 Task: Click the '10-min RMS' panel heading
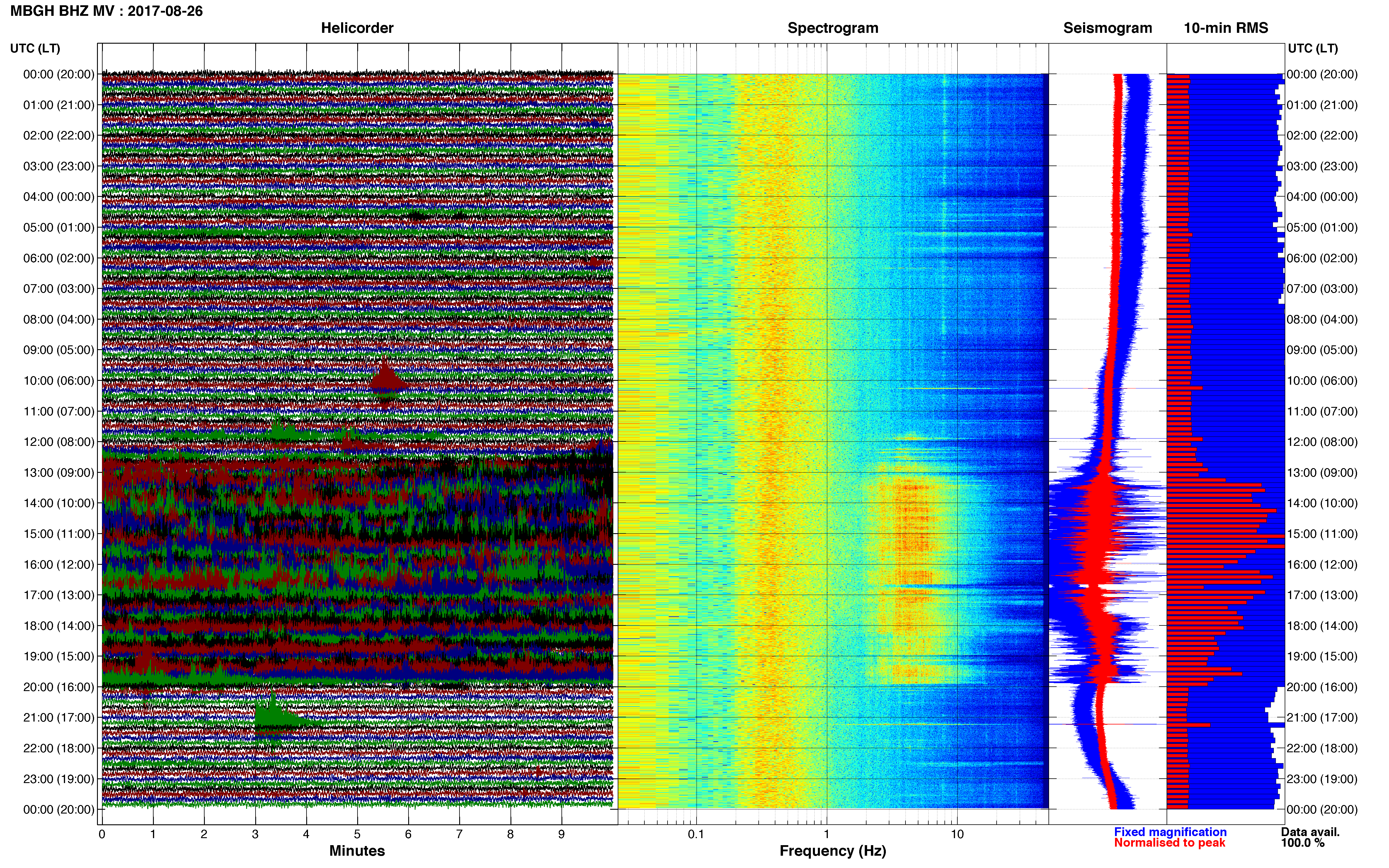(x=1226, y=28)
